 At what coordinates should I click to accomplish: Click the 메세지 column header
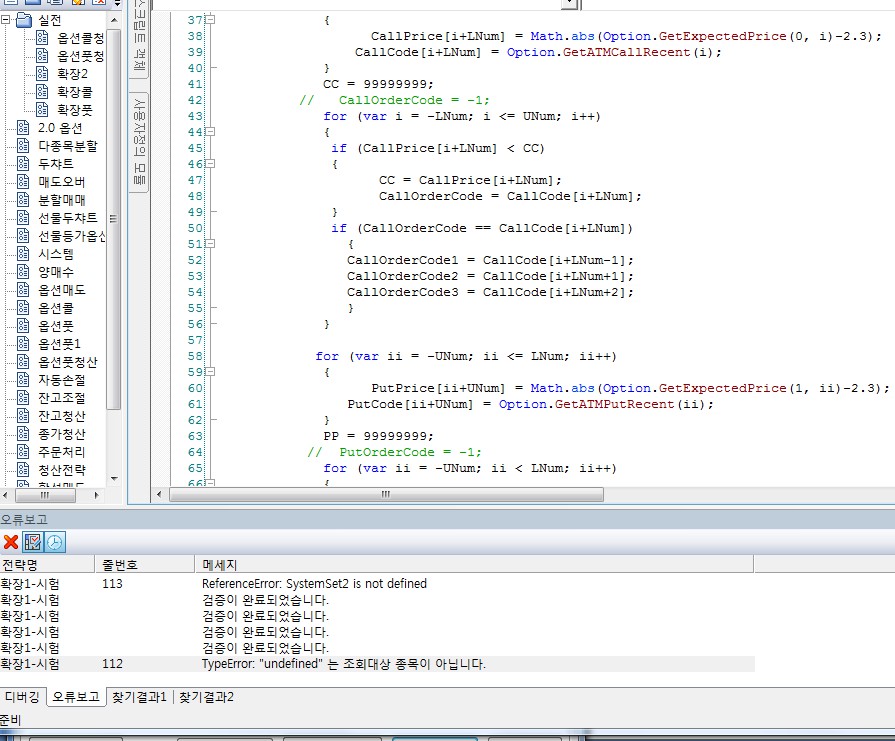point(220,565)
